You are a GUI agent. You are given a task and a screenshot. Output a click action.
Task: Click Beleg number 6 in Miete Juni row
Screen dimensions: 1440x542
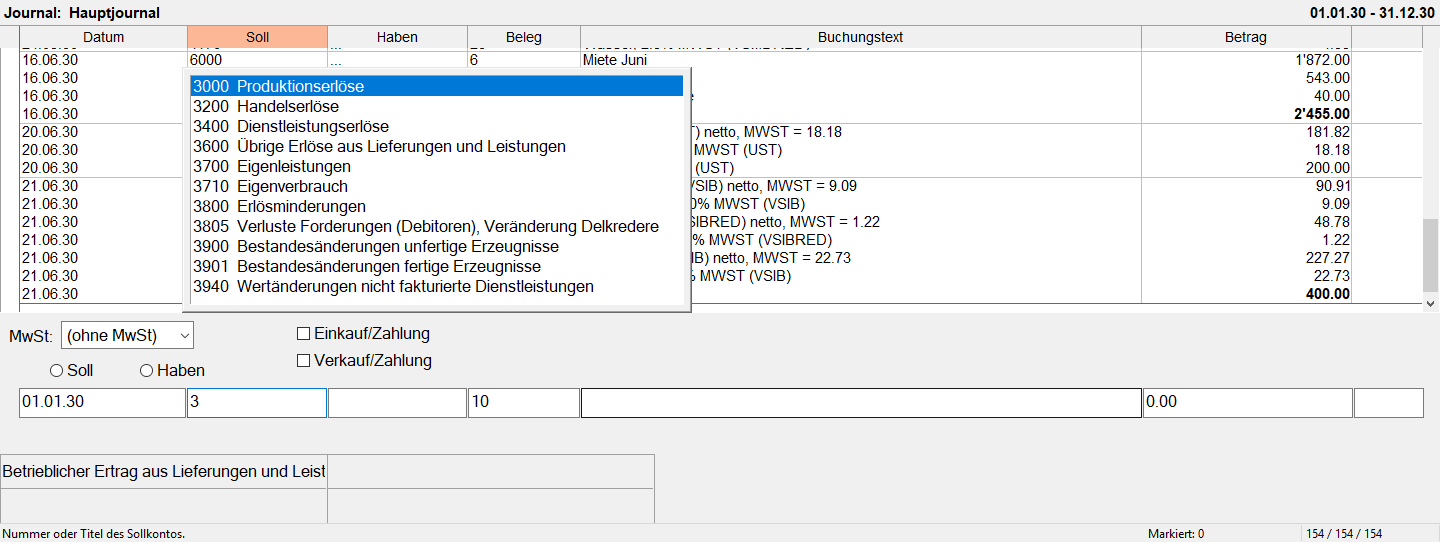click(x=475, y=60)
